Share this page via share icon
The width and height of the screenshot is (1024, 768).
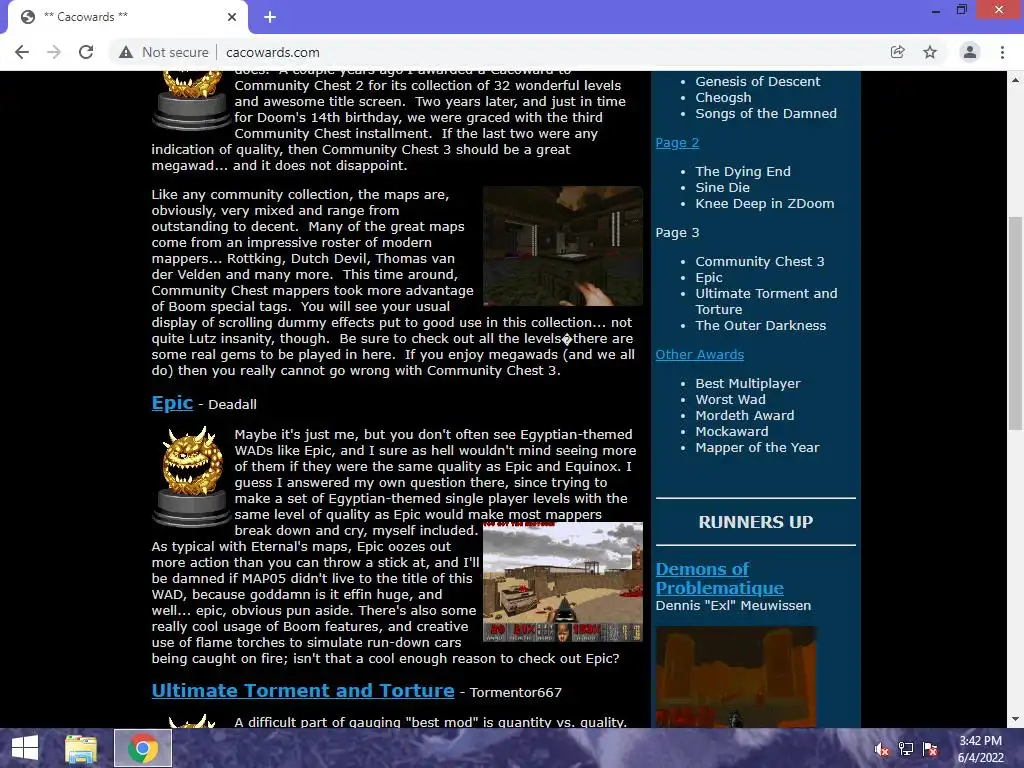[x=898, y=52]
